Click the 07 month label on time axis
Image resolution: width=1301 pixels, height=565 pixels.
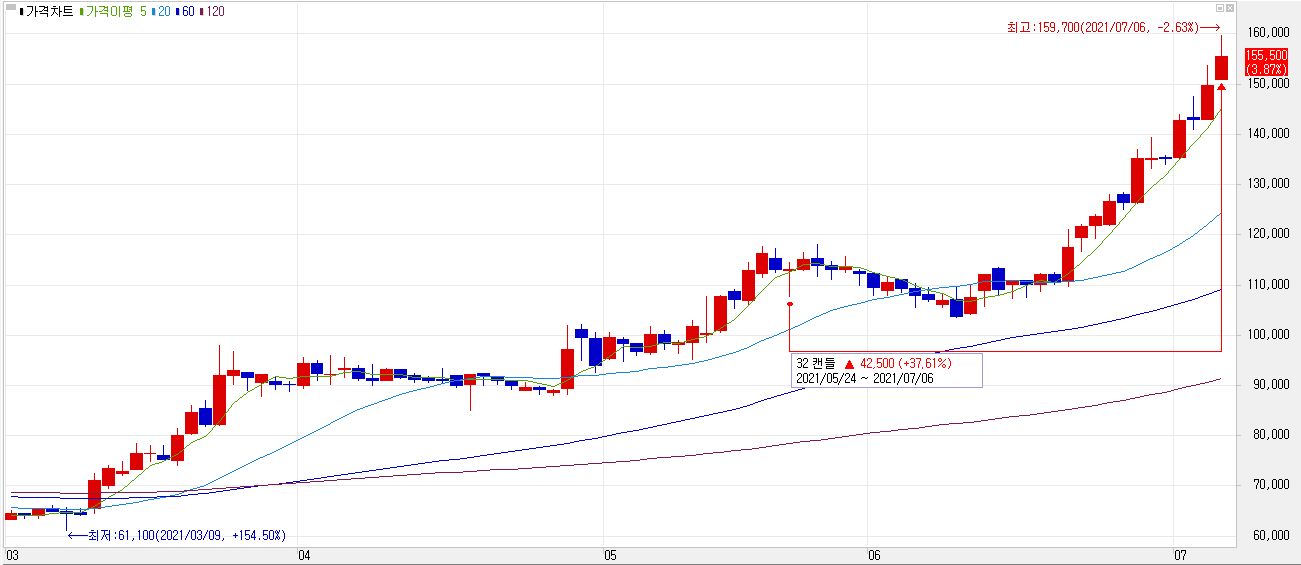(1181, 555)
